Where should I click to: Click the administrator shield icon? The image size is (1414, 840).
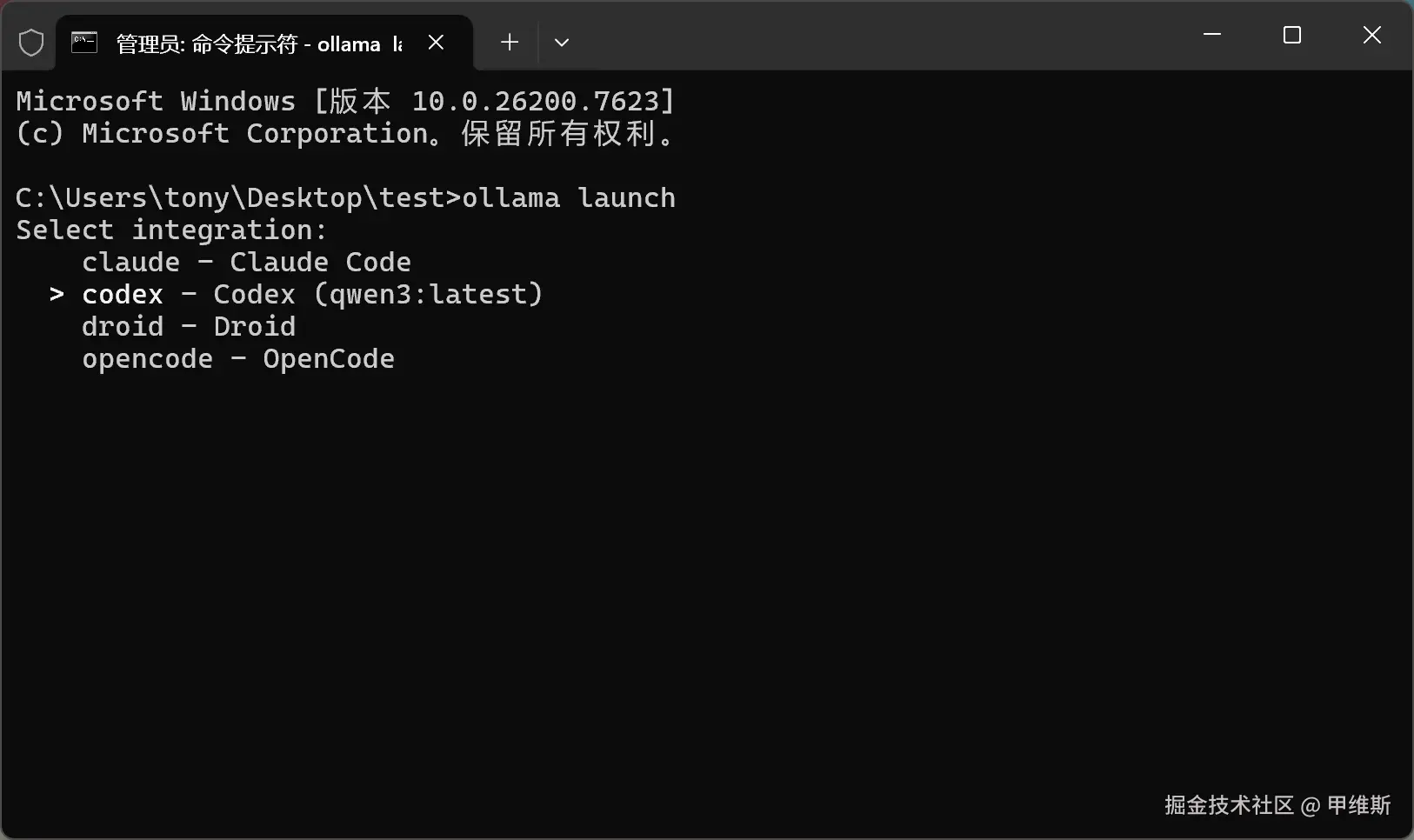31,43
